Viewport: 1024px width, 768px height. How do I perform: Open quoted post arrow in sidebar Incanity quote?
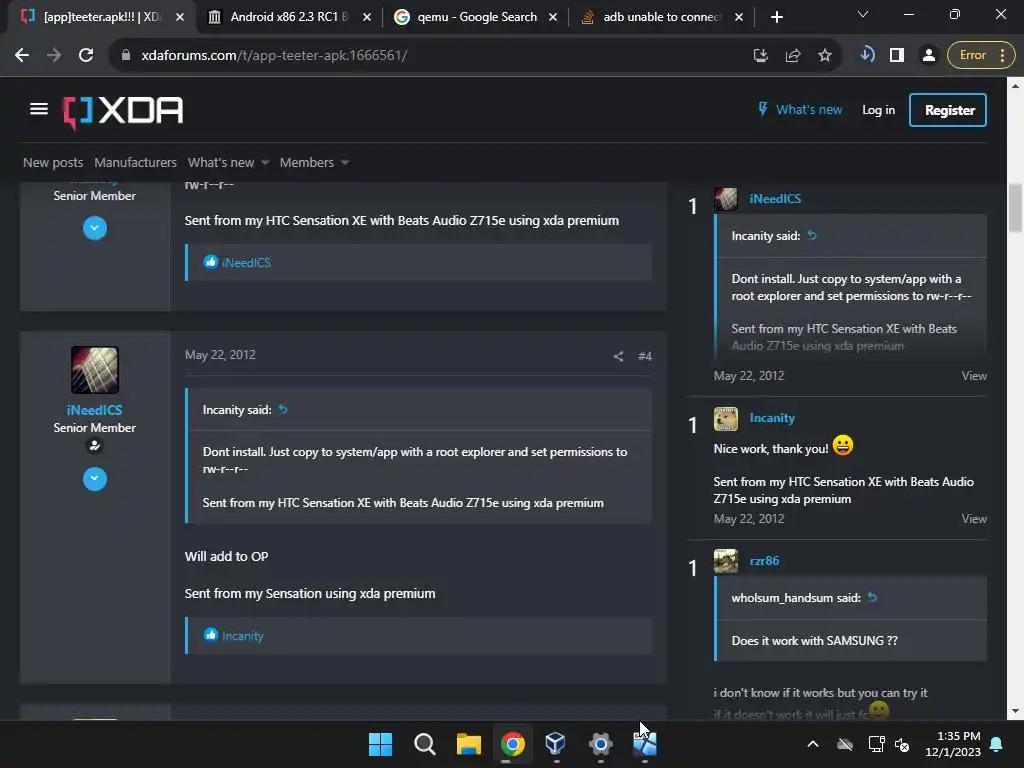[812, 236]
